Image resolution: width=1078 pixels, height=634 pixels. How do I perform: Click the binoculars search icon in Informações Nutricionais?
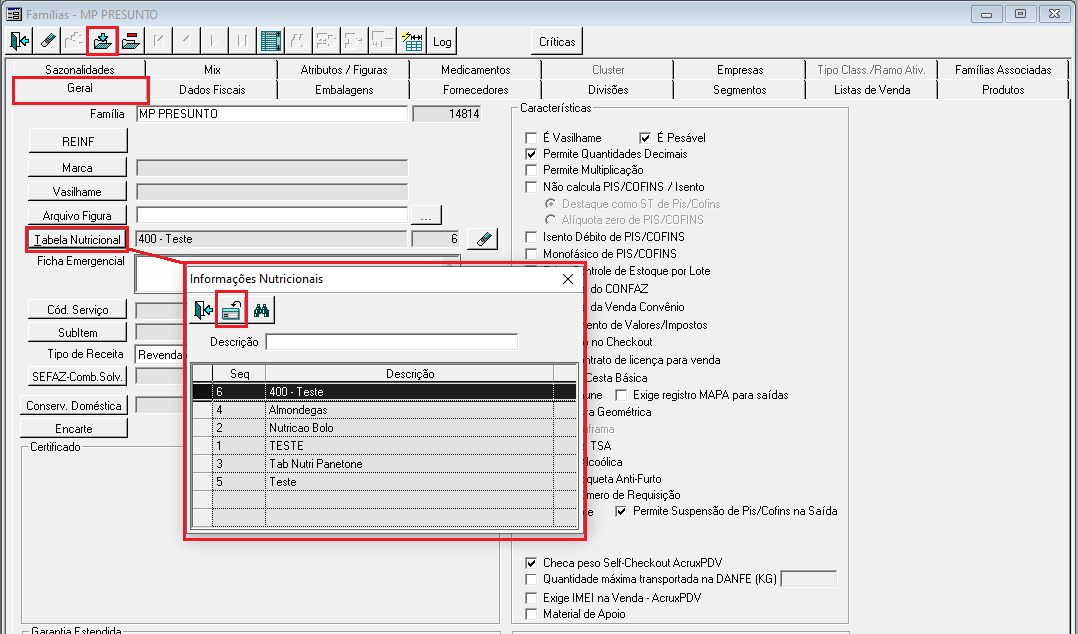(x=261, y=310)
